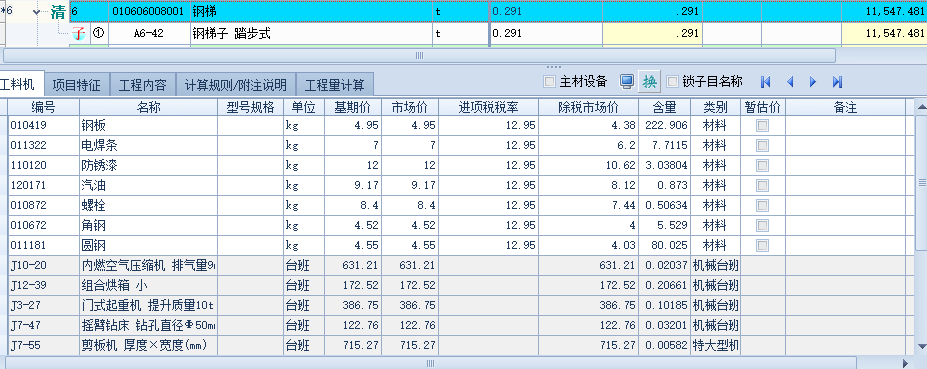
Task: Click the 市场价 column header
Action: pyautogui.click(x=410, y=107)
